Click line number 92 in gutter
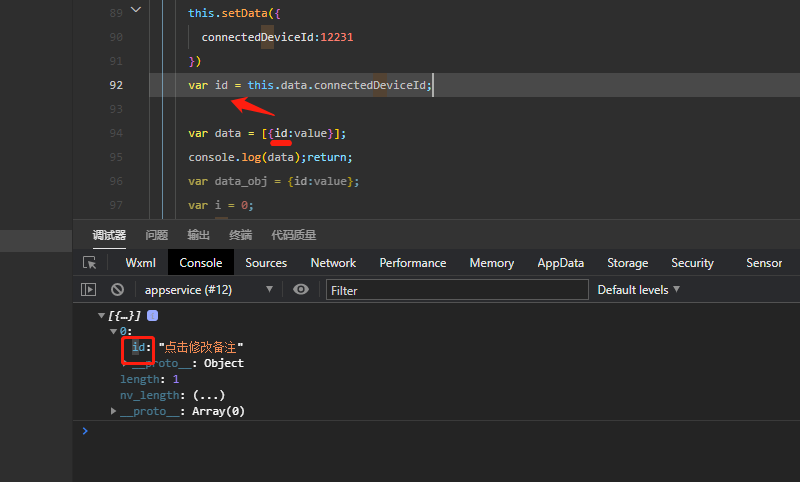This screenshot has width=800, height=482. [116, 85]
